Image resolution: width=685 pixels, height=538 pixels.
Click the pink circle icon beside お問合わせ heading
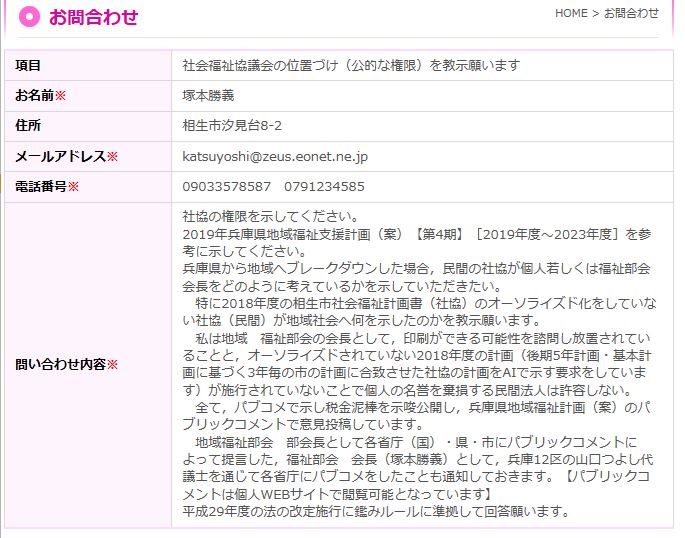point(29,17)
